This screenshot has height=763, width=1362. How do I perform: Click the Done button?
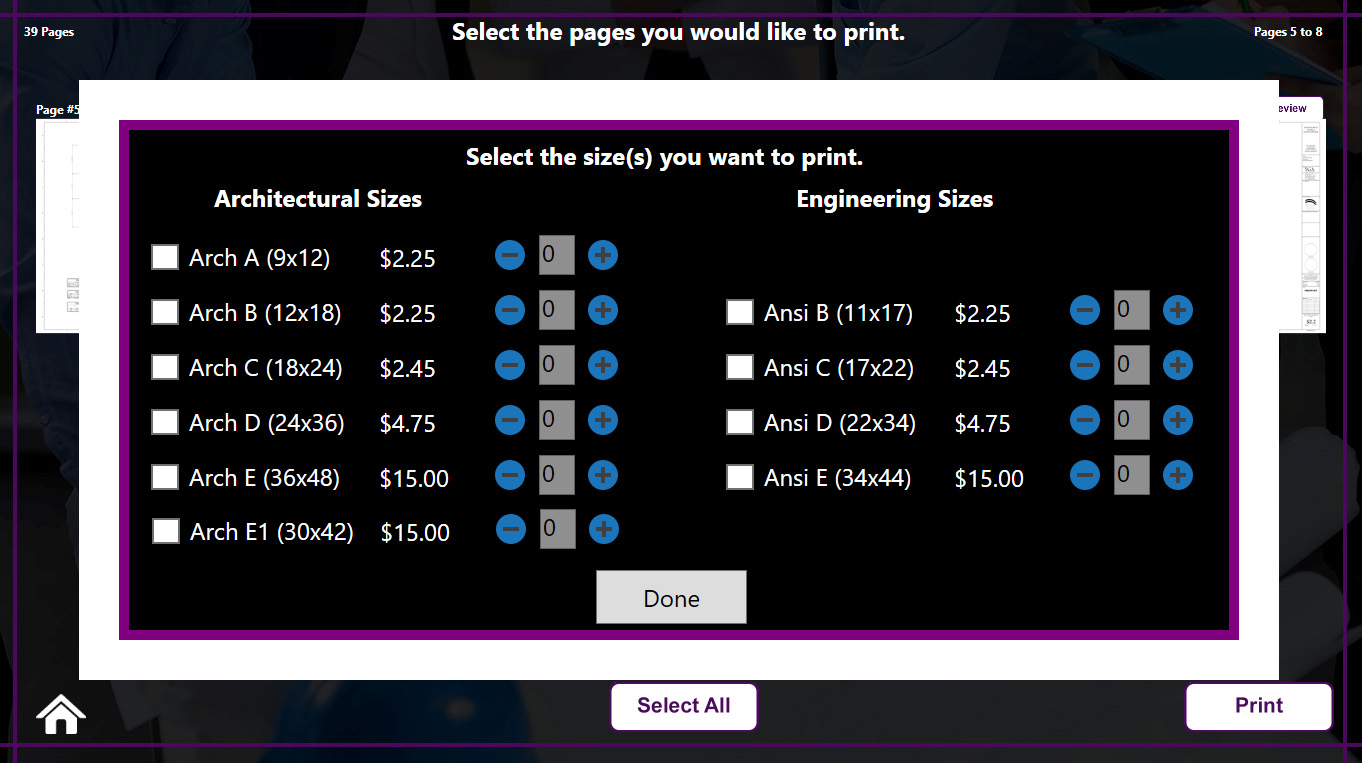pyautogui.click(x=671, y=598)
